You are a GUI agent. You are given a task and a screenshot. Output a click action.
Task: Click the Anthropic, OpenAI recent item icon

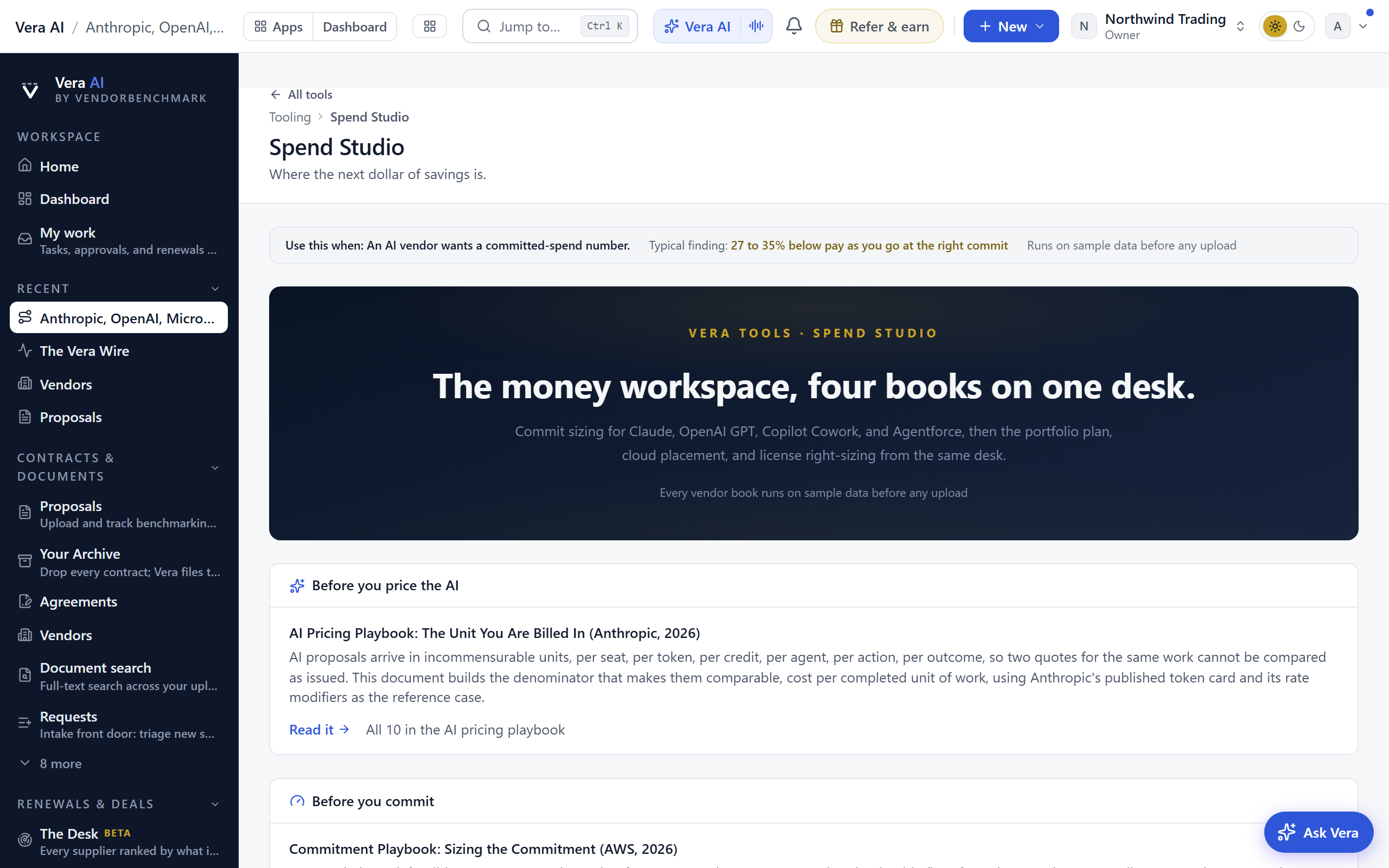[x=24, y=317]
